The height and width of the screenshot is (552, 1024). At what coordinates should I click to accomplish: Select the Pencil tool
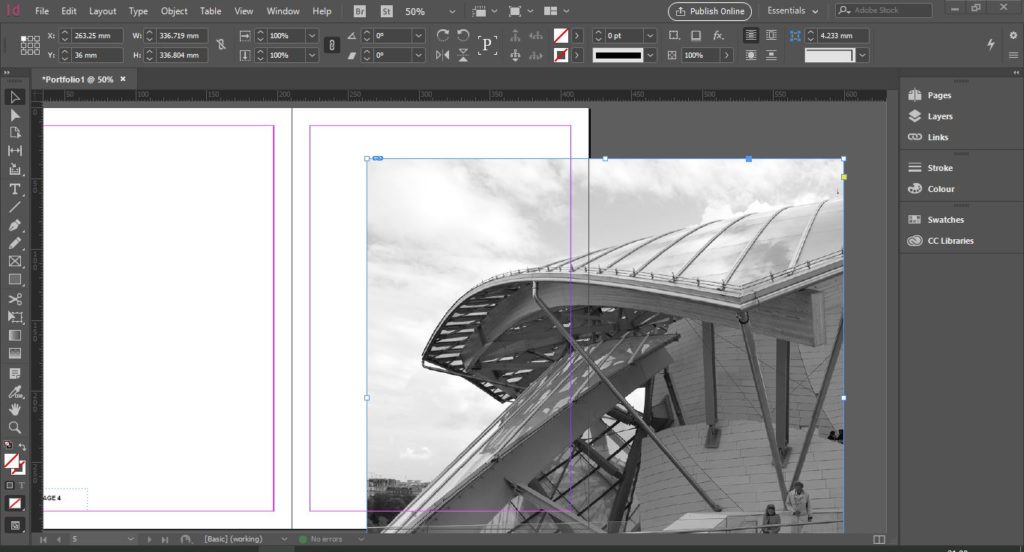[x=14, y=243]
